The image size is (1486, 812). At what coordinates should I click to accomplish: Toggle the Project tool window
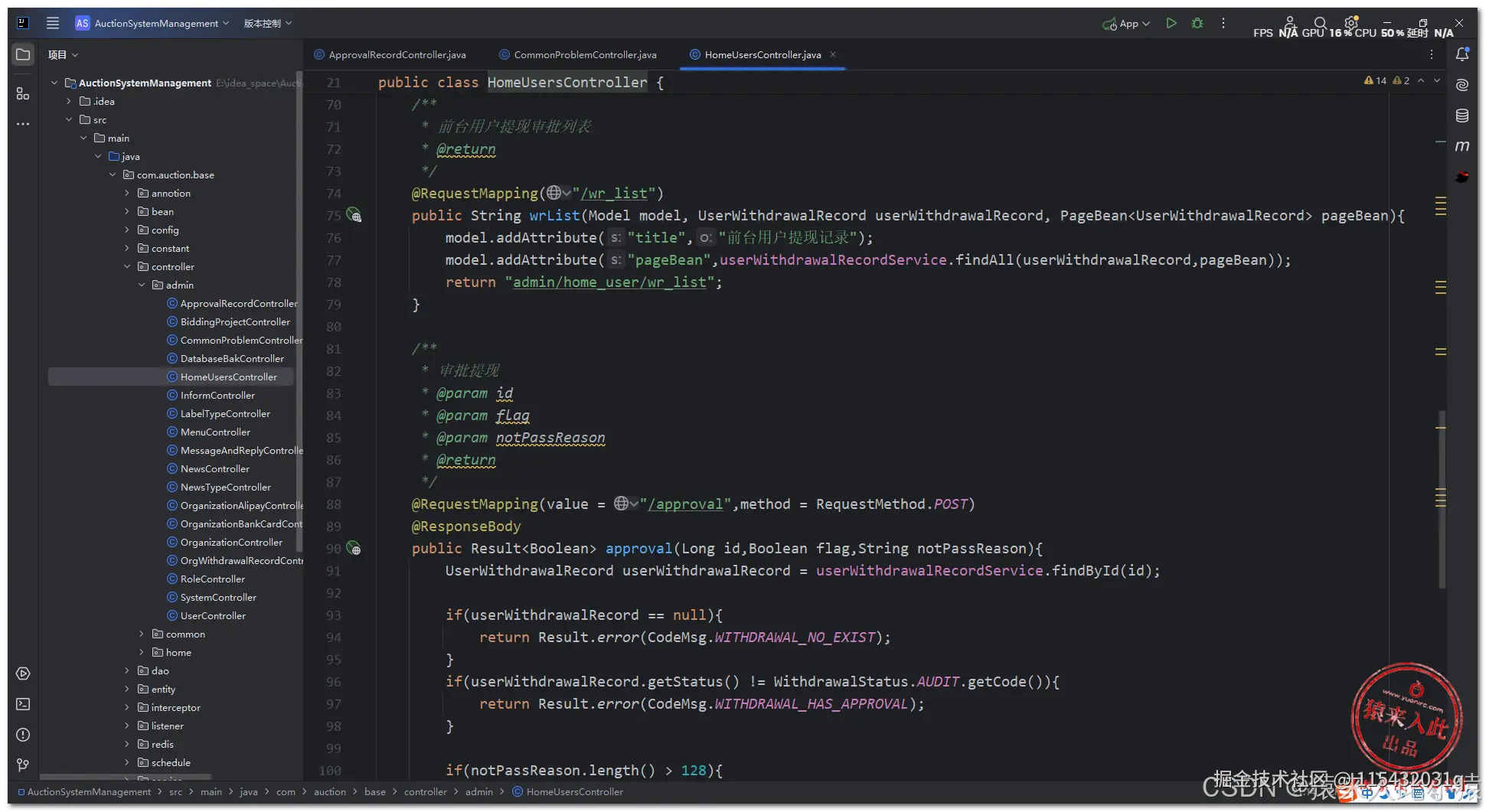(x=23, y=54)
